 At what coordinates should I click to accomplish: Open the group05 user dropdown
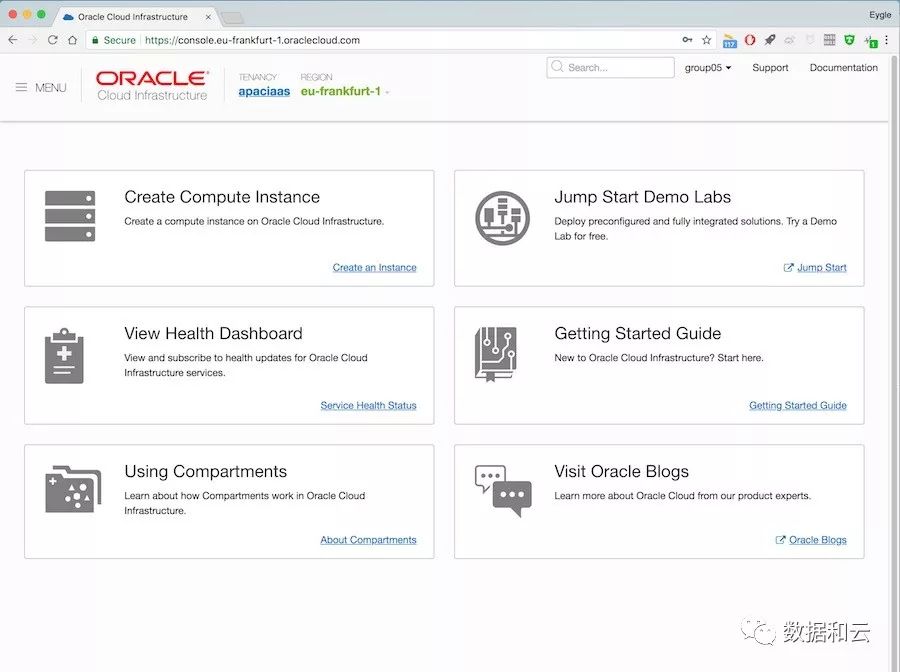pos(708,68)
